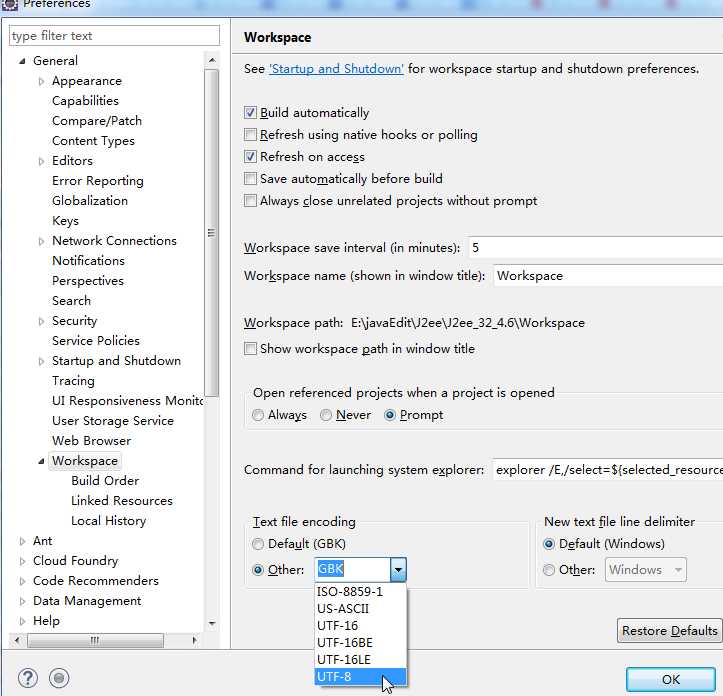Open the 'Startup and Shutdown' link
The image size is (723, 696).
pos(336,69)
